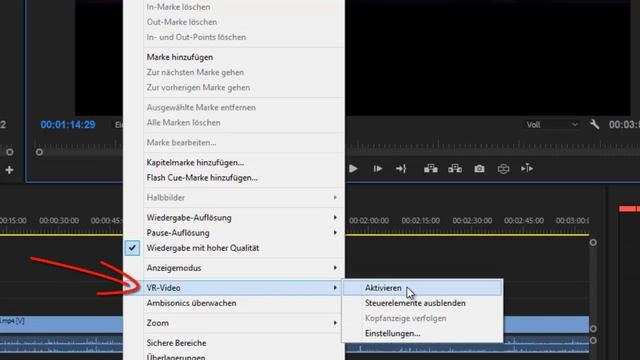Open the wrench settings menu
This screenshot has height=360, width=640.
click(x=595, y=124)
